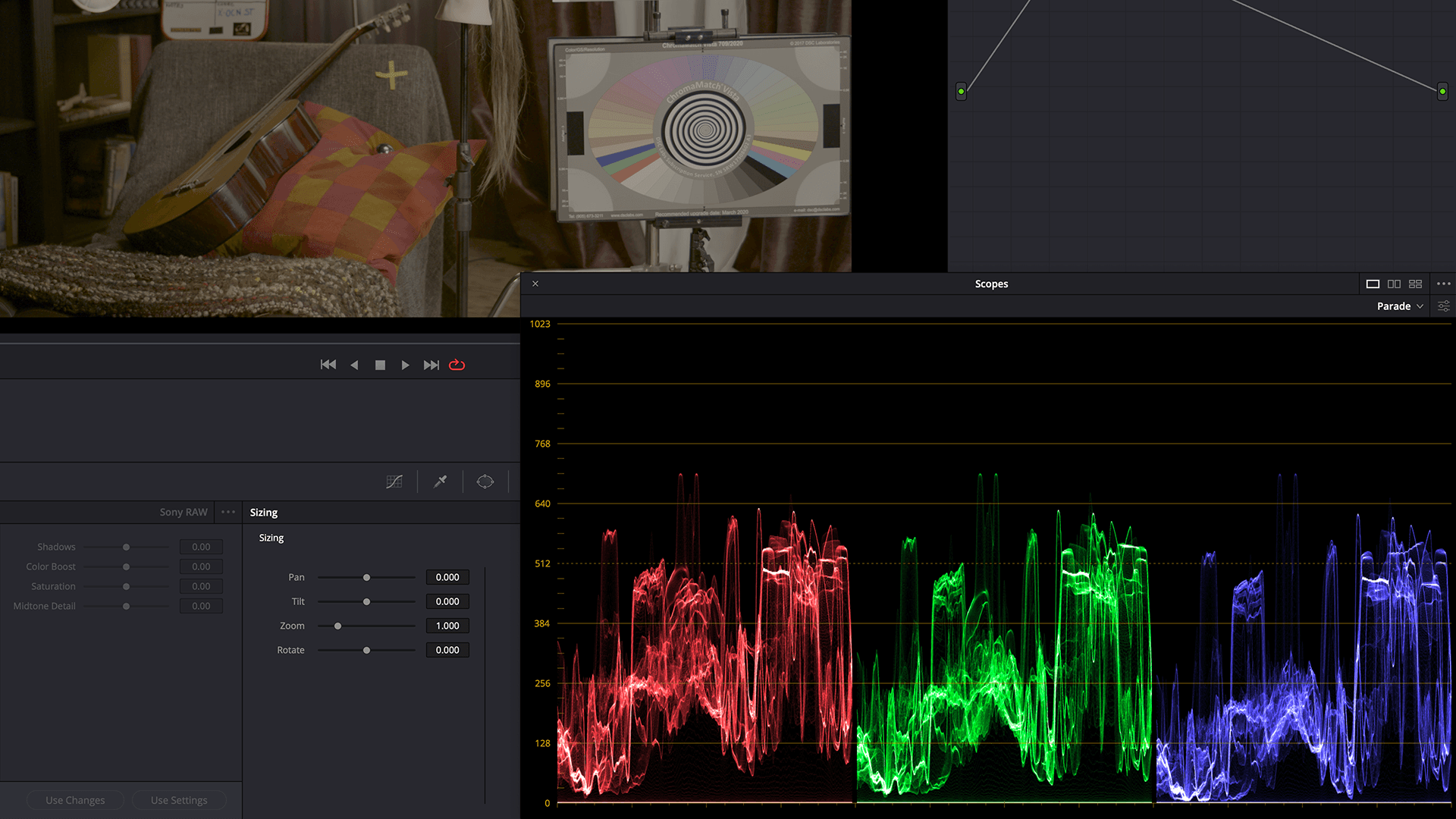This screenshot has height=819, width=1456.
Task: Click the Zoom slider handle
Action: tap(337, 626)
